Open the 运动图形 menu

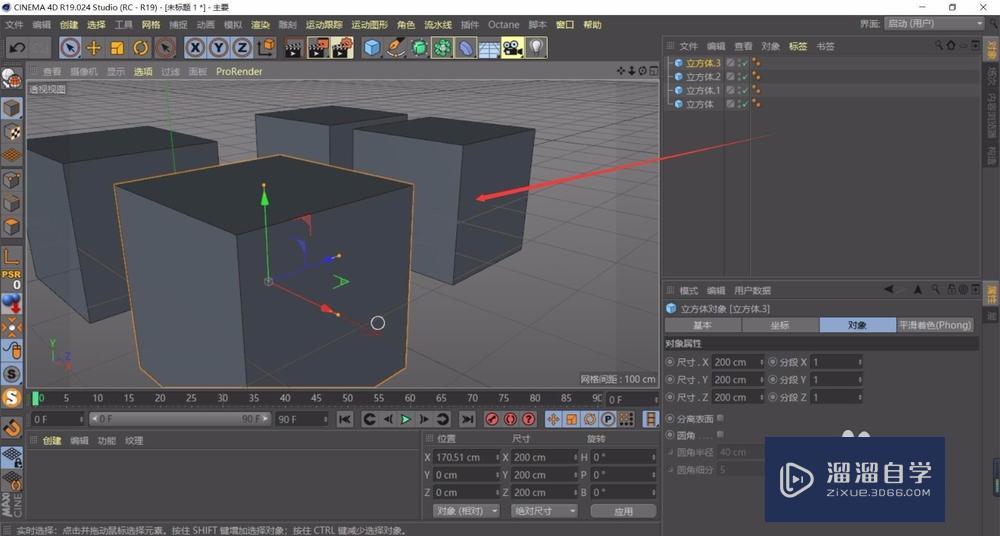pyautogui.click(x=369, y=25)
